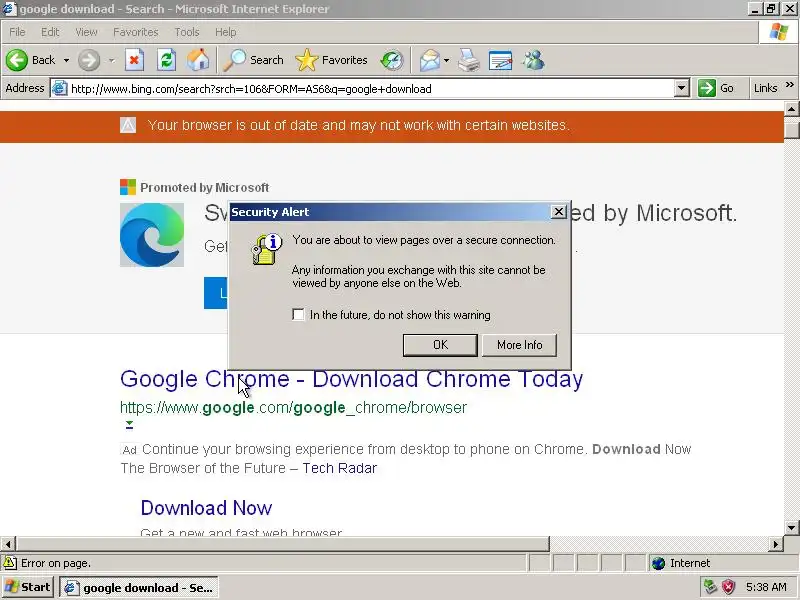The image size is (800, 600).
Task: Click the green Back arrow icon
Action: point(17,60)
